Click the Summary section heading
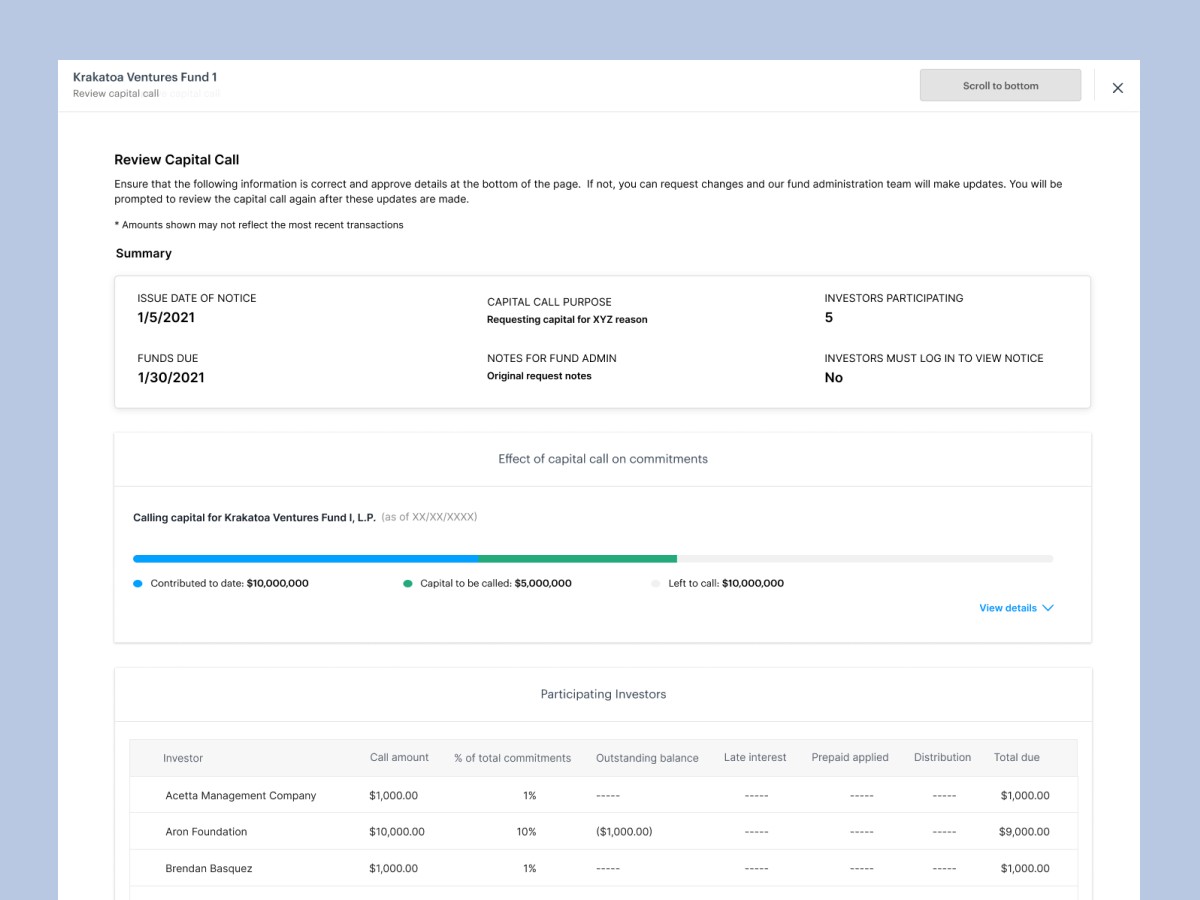The width and height of the screenshot is (1200, 900). tap(144, 254)
